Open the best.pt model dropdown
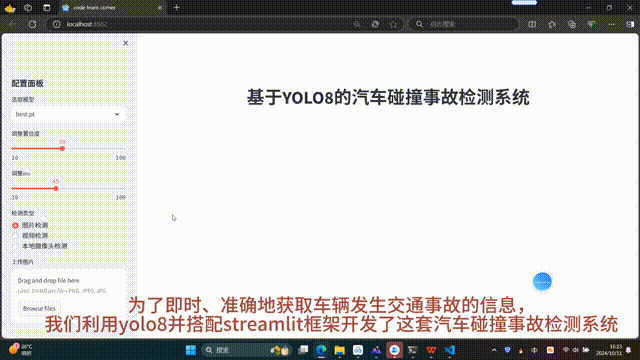This screenshot has height=360, width=640. pos(68,114)
